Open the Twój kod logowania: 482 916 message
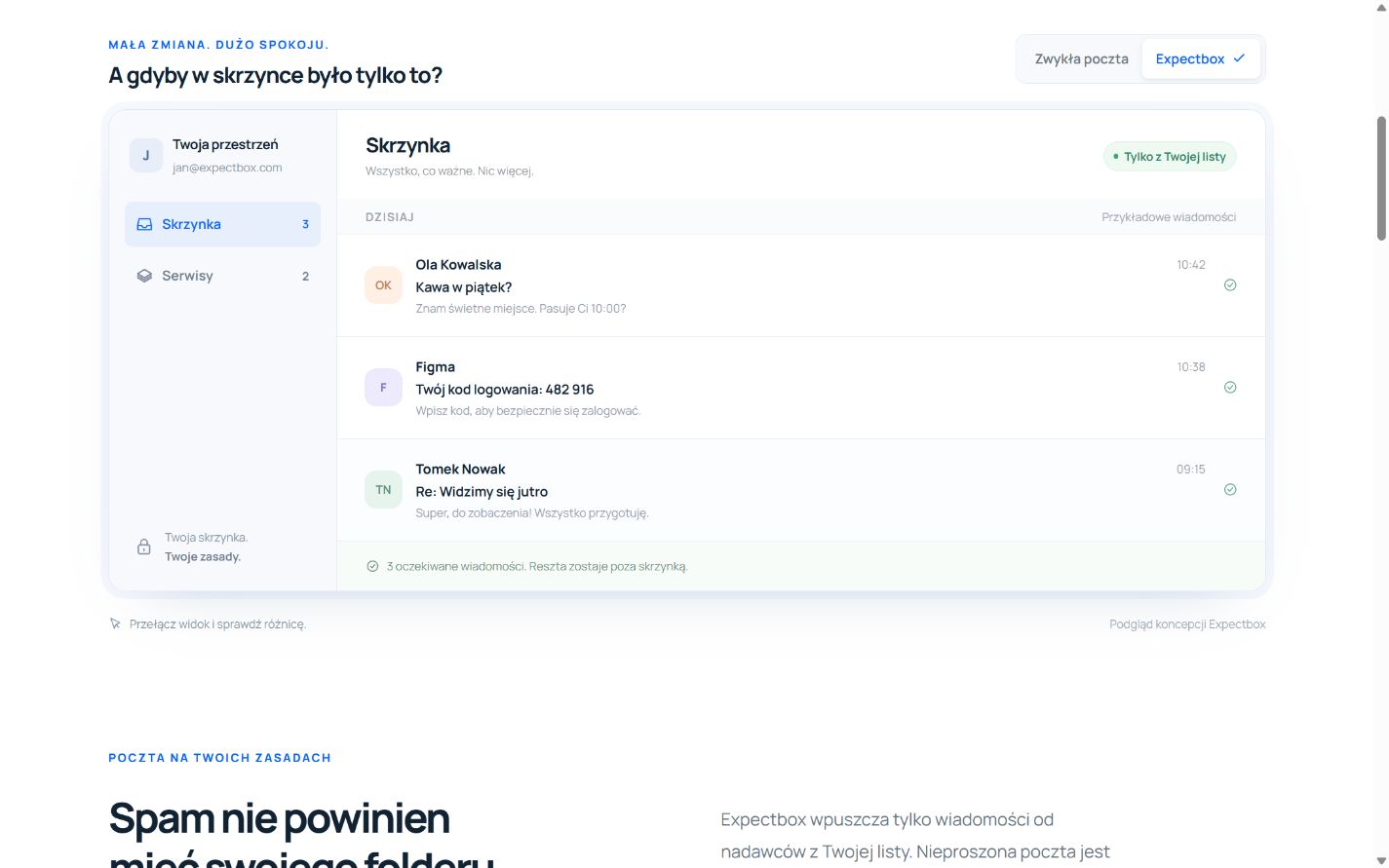This screenshot has height=868, width=1389. tap(801, 388)
